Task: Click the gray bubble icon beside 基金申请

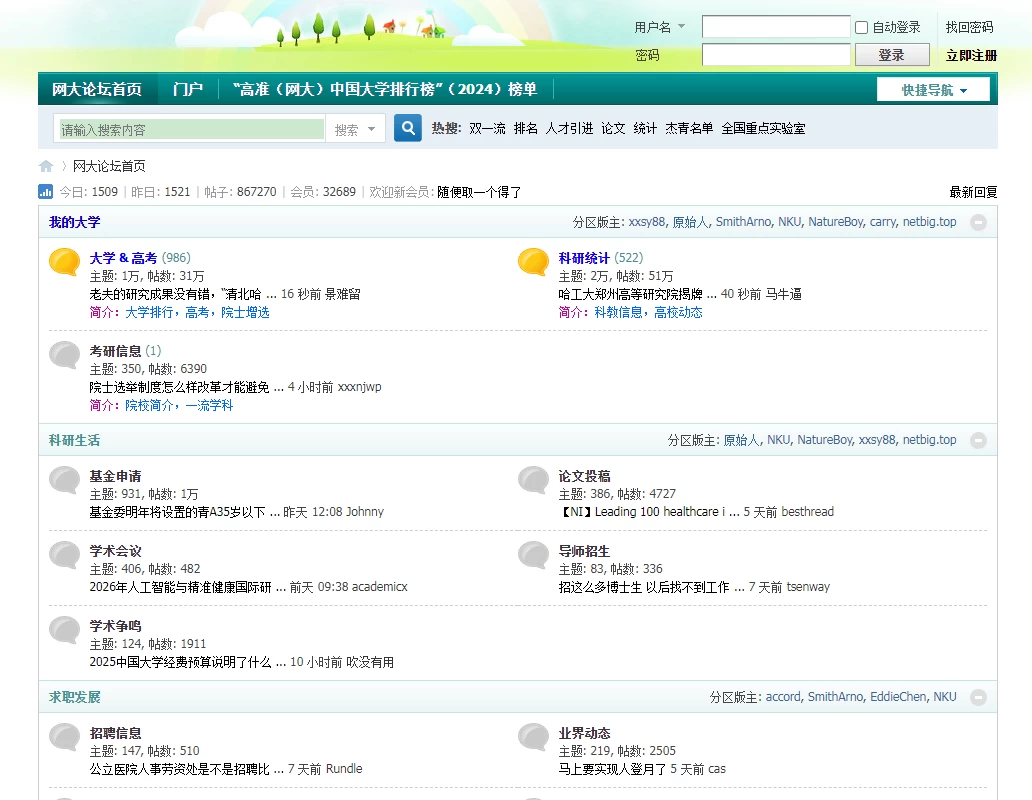Action: 65,480
